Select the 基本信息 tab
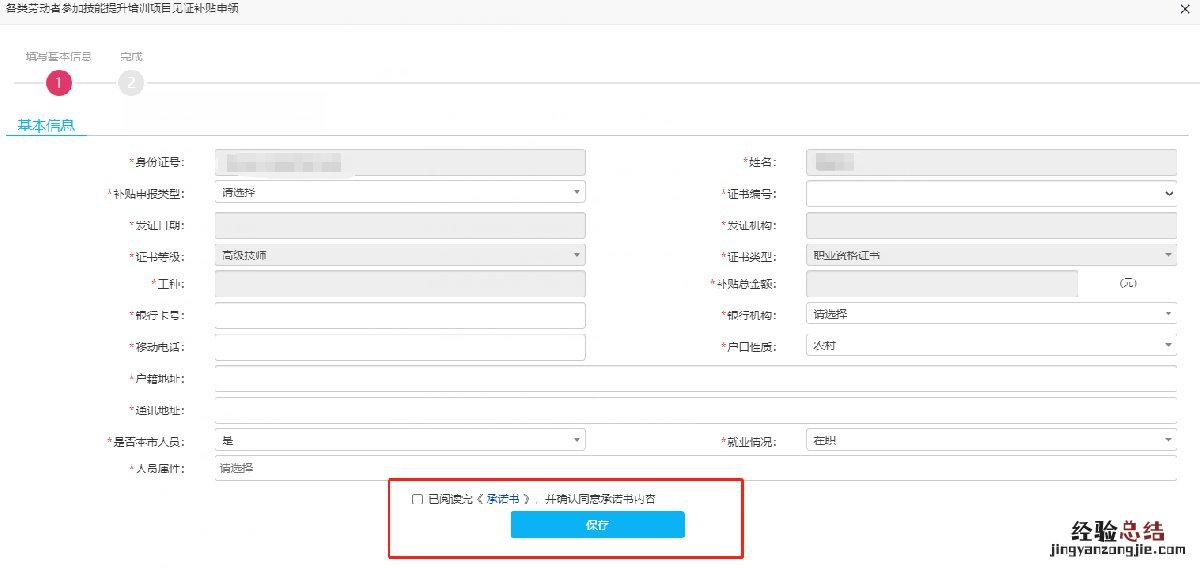Screen dimensions: 1200x568 (46, 126)
